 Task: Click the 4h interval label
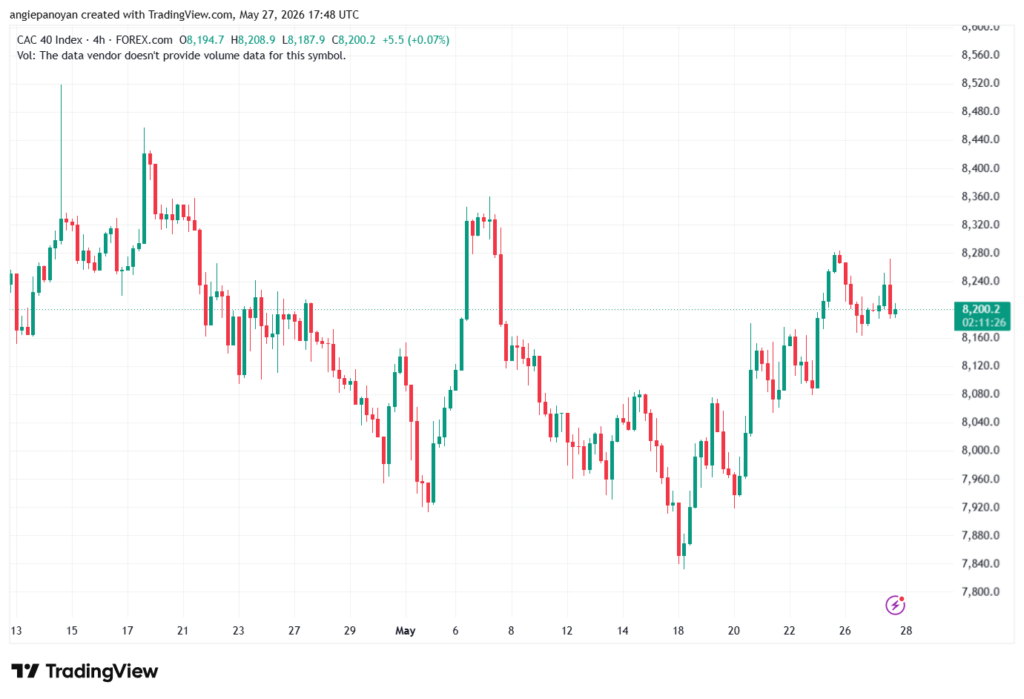click(99, 40)
